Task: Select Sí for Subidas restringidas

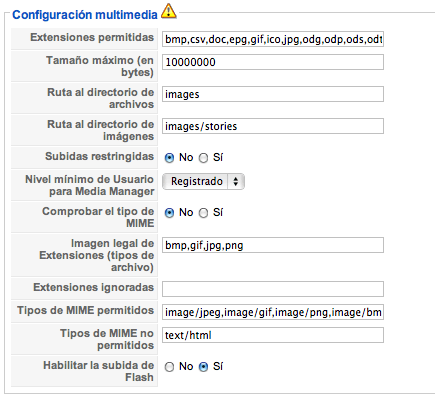Action: tap(203, 158)
